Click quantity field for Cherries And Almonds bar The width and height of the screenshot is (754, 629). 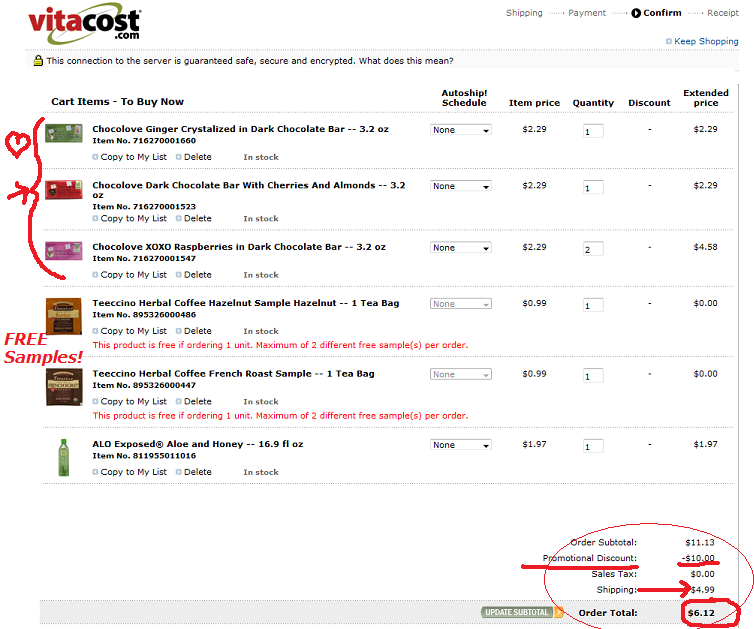593,188
